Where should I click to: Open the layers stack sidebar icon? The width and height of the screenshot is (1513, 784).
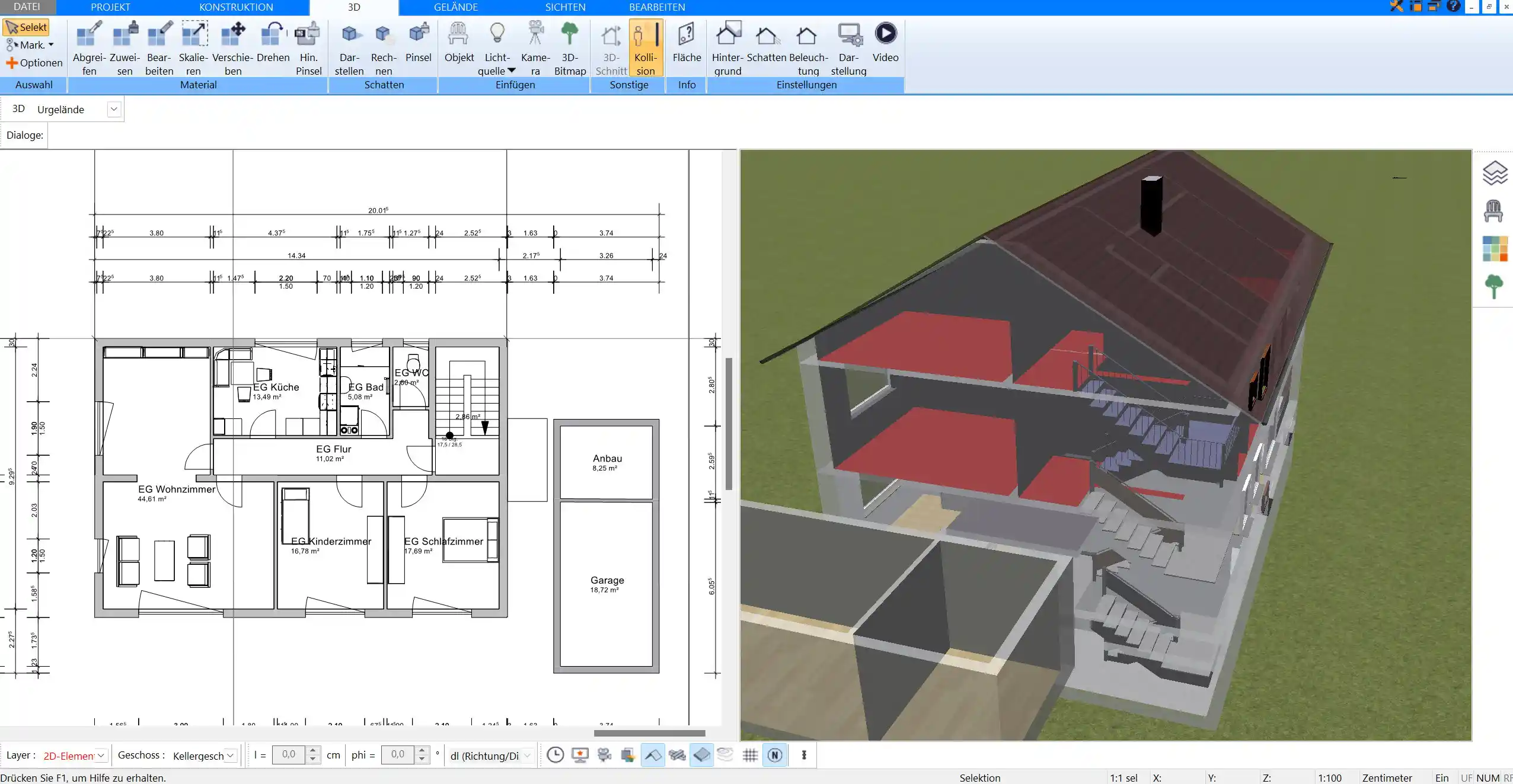(1494, 173)
